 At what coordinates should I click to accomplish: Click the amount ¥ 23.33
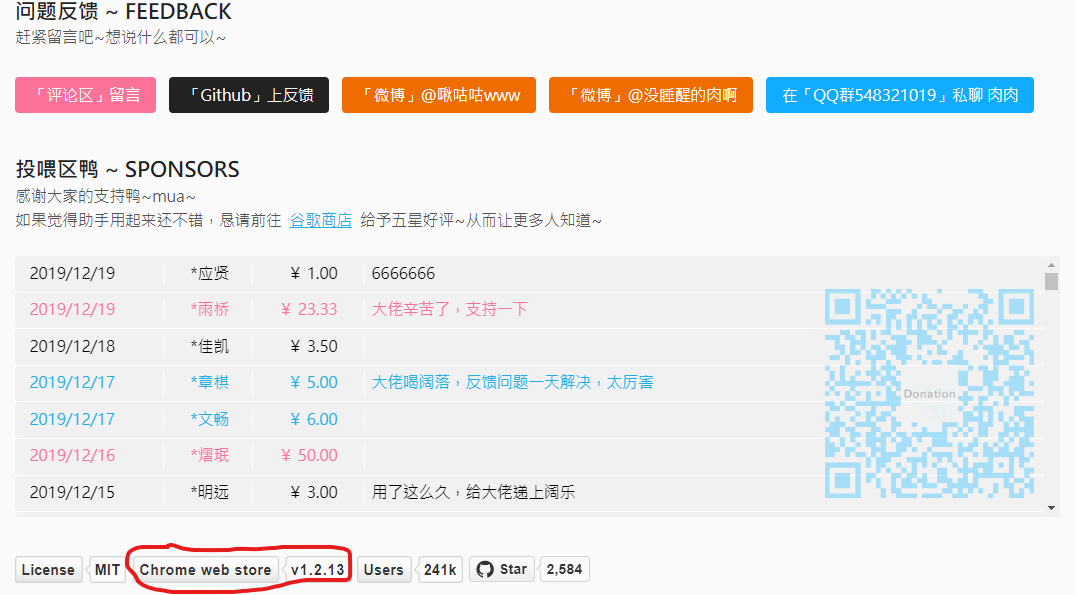(309, 309)
